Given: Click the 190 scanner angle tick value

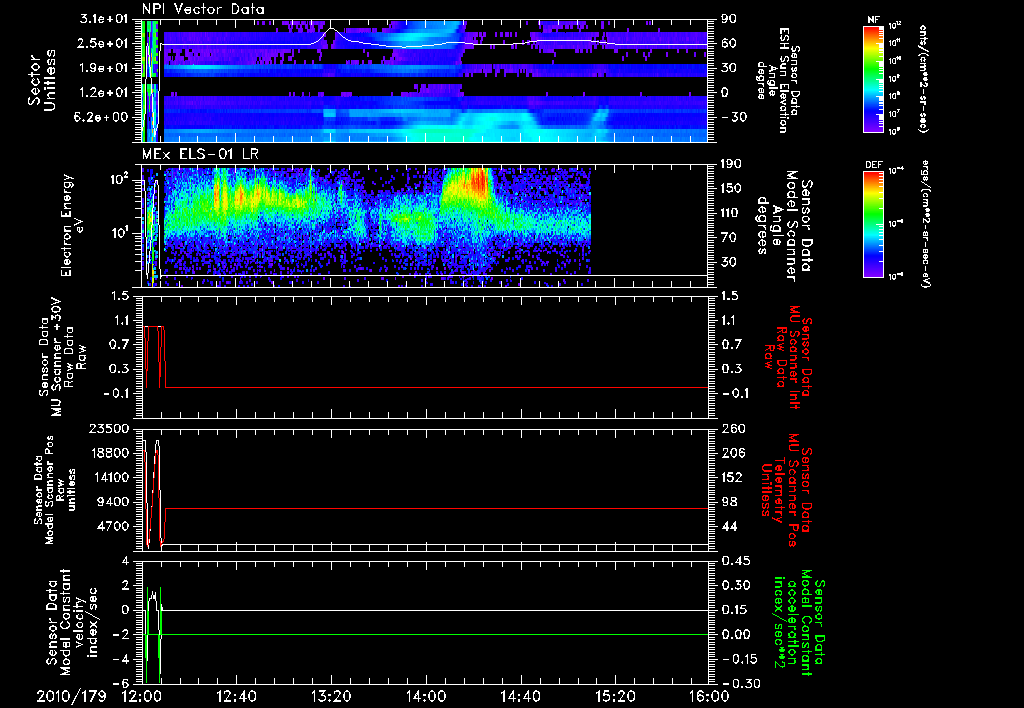Looking at the screenshot, I should (x=732, y=164).
